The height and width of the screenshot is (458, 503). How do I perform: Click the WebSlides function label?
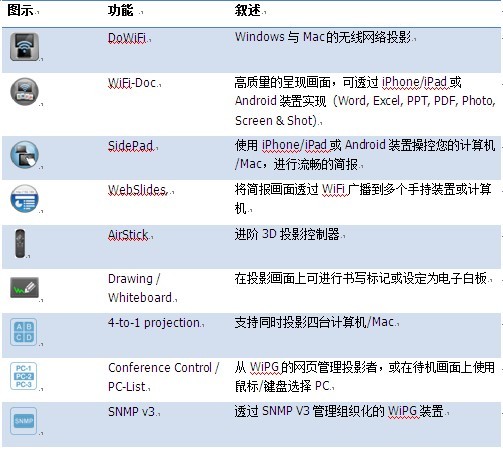pos(137,190)
